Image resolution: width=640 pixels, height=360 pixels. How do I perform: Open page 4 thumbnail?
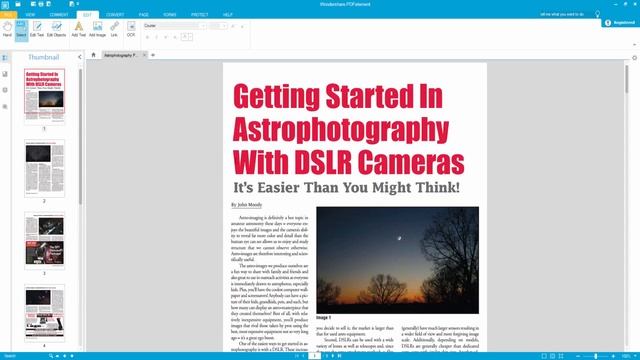click(44, 313)
